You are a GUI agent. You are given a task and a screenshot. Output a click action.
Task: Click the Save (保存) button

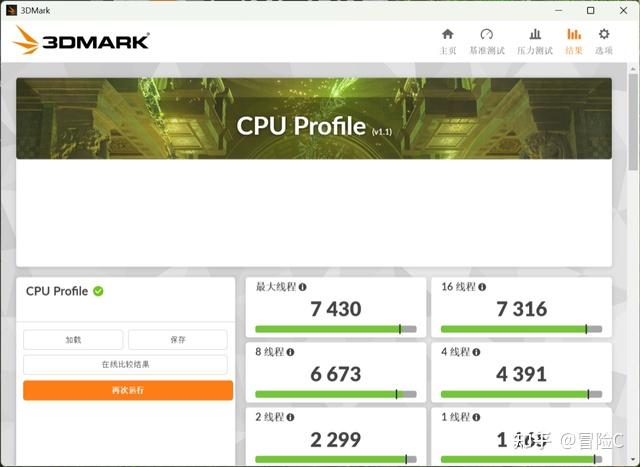coord(178,340)
